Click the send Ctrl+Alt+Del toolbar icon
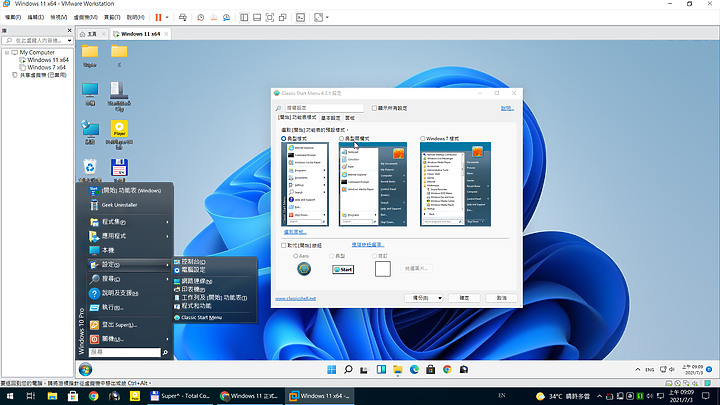 pos(183,17)
